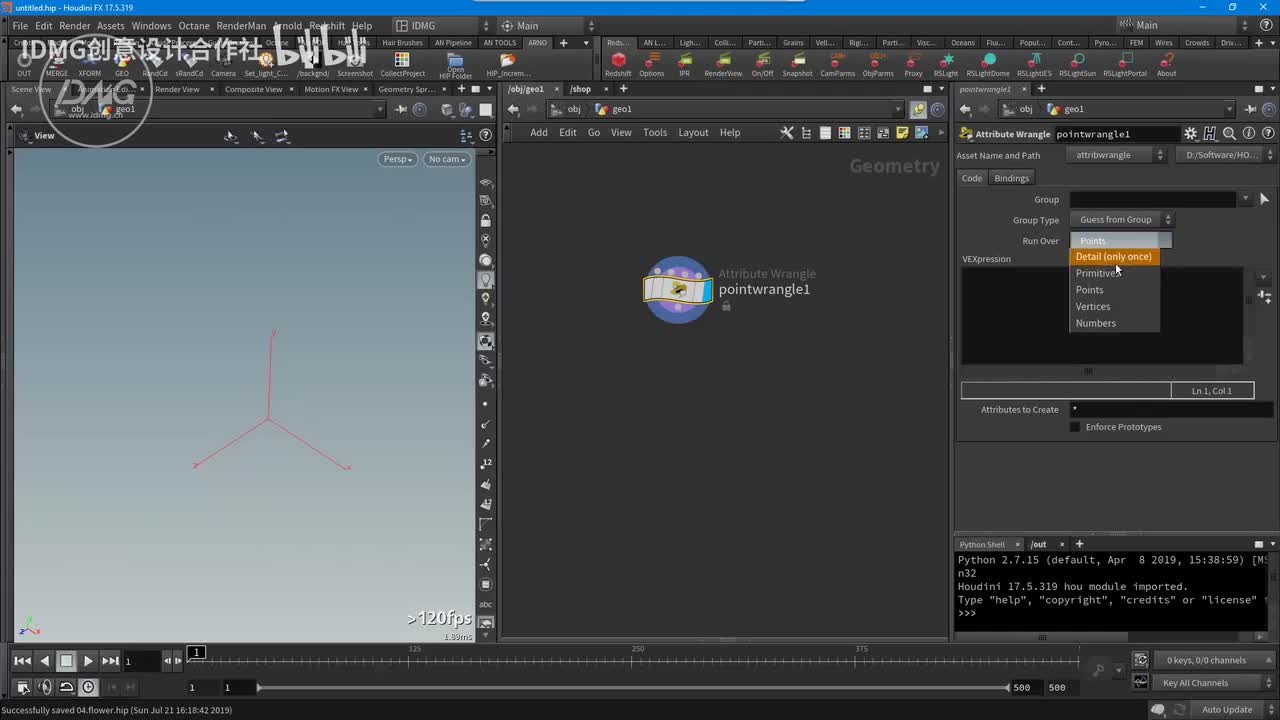Select Detail (only once) option
1280x720 pixels.
click(x=1113, y=257)
